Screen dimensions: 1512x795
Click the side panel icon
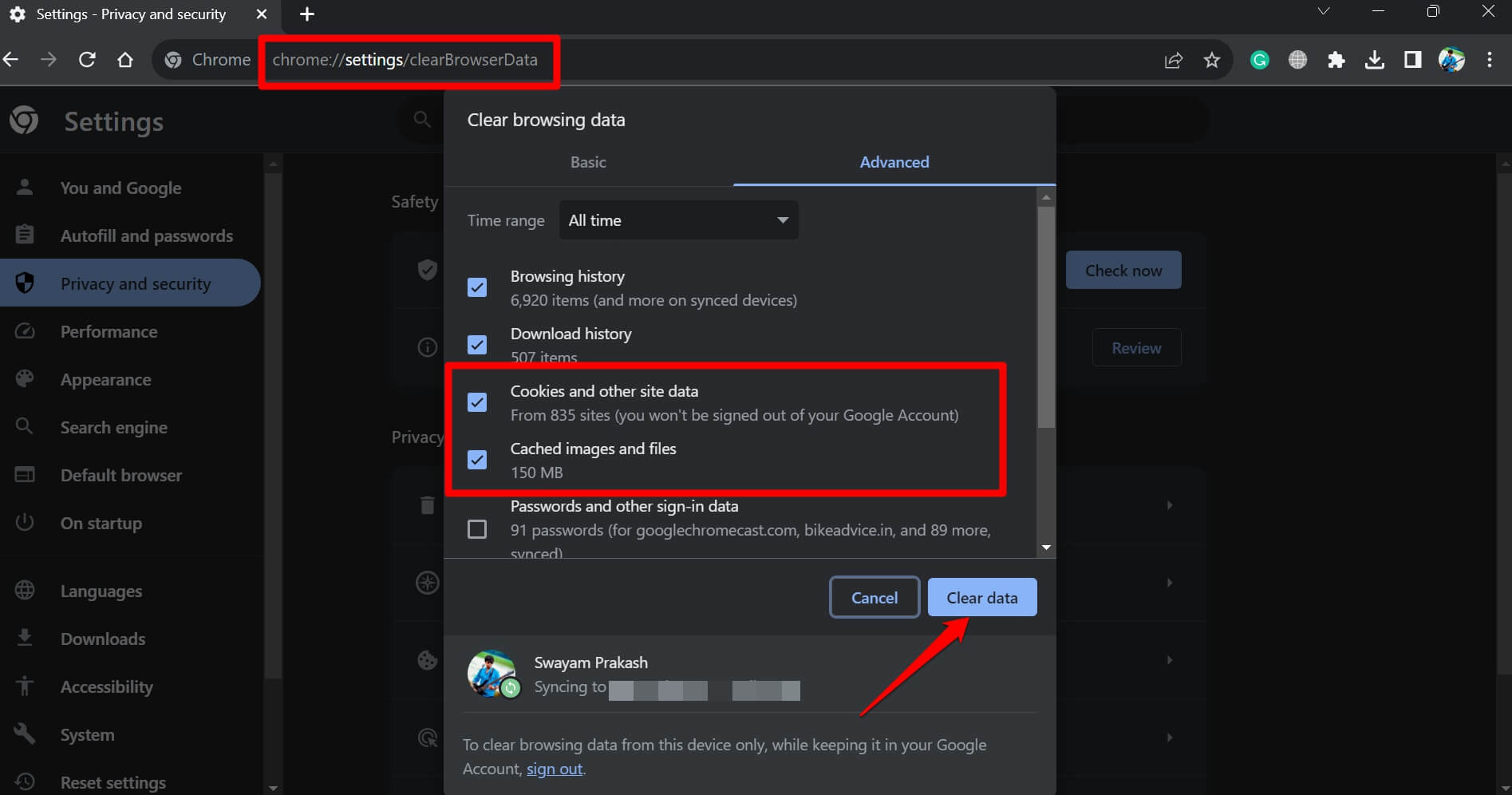point(1412,60)
